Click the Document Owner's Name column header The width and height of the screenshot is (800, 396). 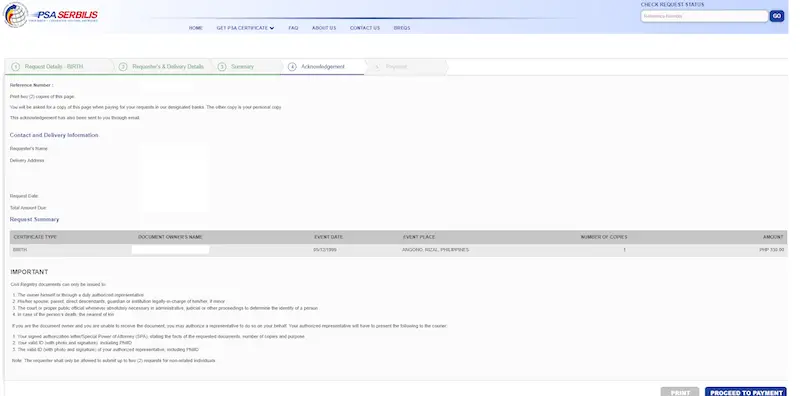(170, 237)
